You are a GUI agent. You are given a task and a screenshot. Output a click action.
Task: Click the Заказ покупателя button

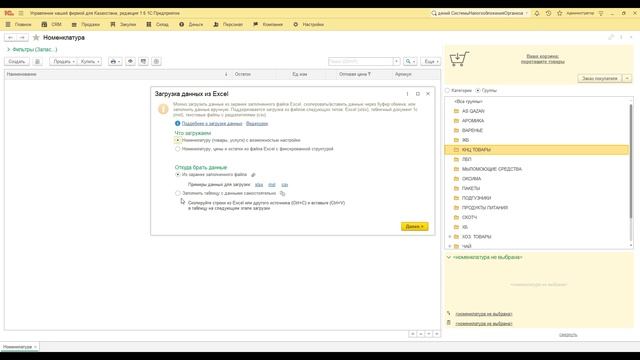[x=600, y=78]
